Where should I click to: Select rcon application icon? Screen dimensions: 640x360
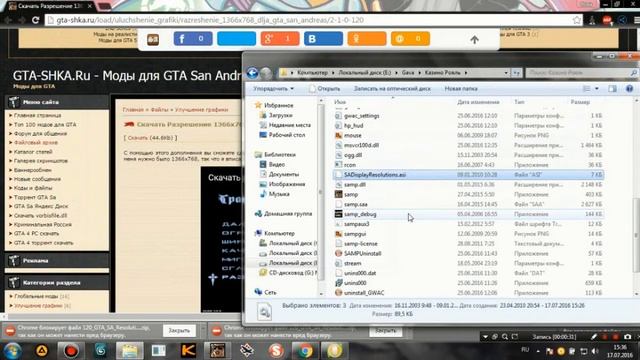338,165
